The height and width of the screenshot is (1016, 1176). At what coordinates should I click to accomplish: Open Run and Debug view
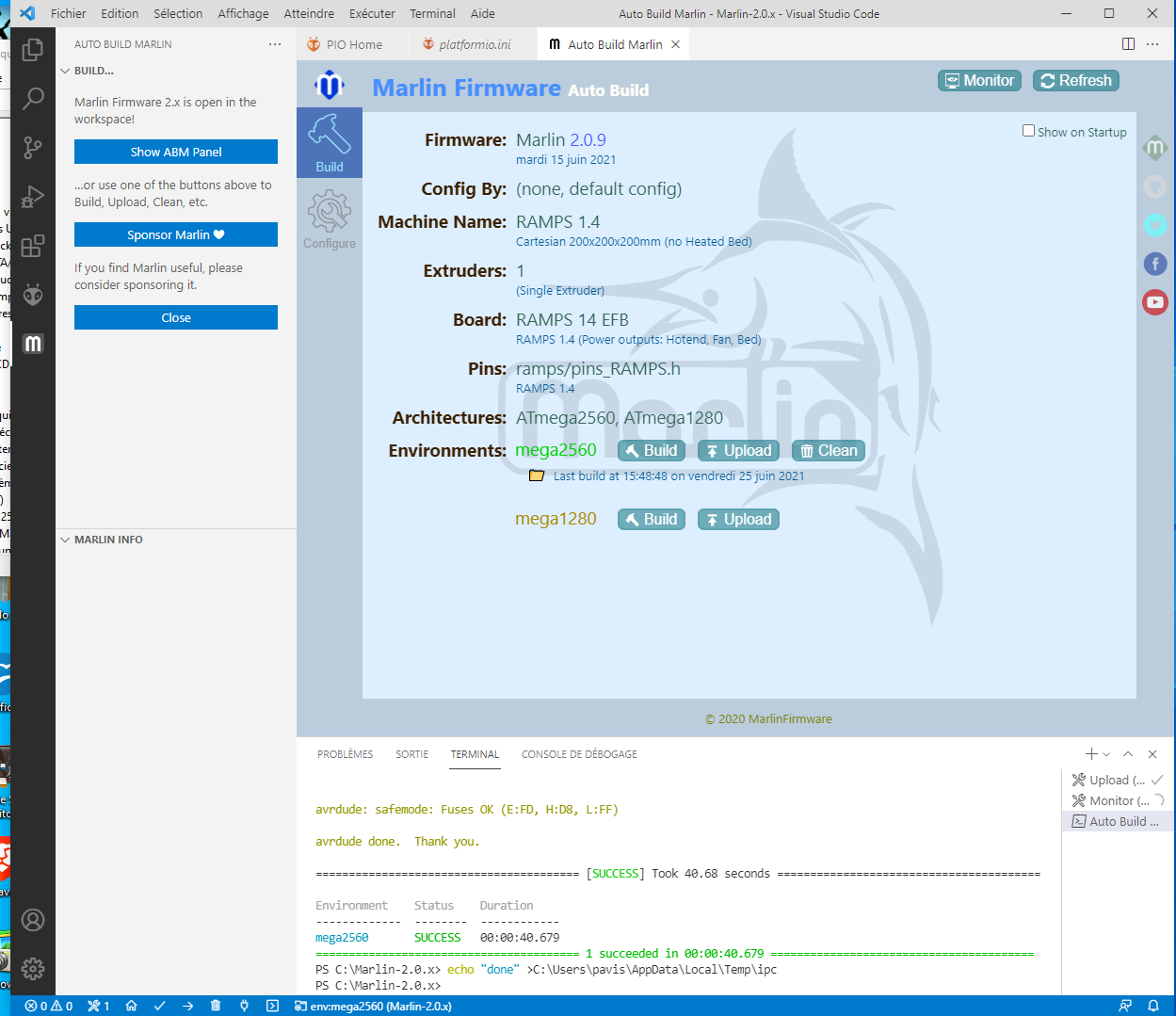point(33,196)
